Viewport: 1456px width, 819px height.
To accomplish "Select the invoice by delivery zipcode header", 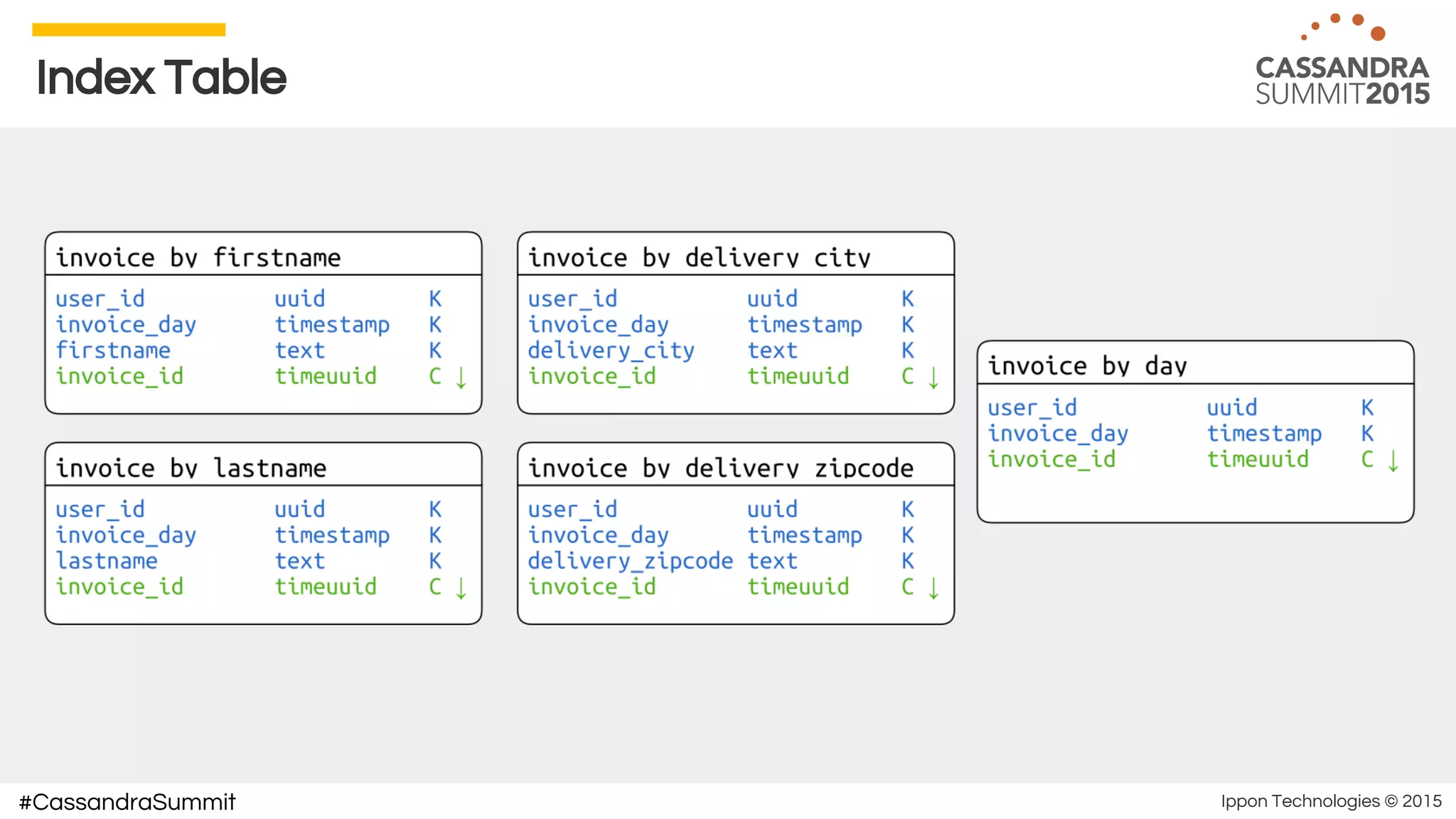I will click(720, 468).
